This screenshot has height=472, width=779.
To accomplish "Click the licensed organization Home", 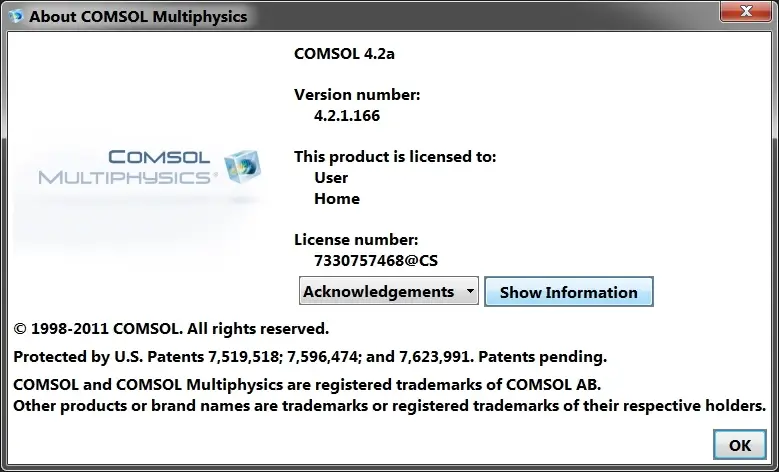I will tap(337, 198).
